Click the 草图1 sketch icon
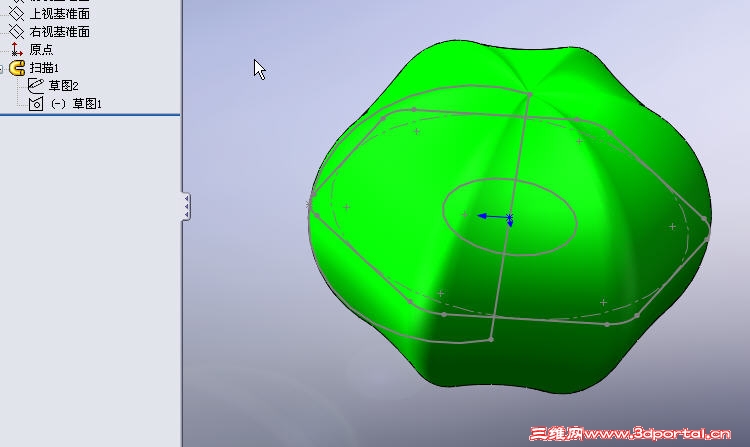This screenshot has height=447, width=750. point(36,104)
